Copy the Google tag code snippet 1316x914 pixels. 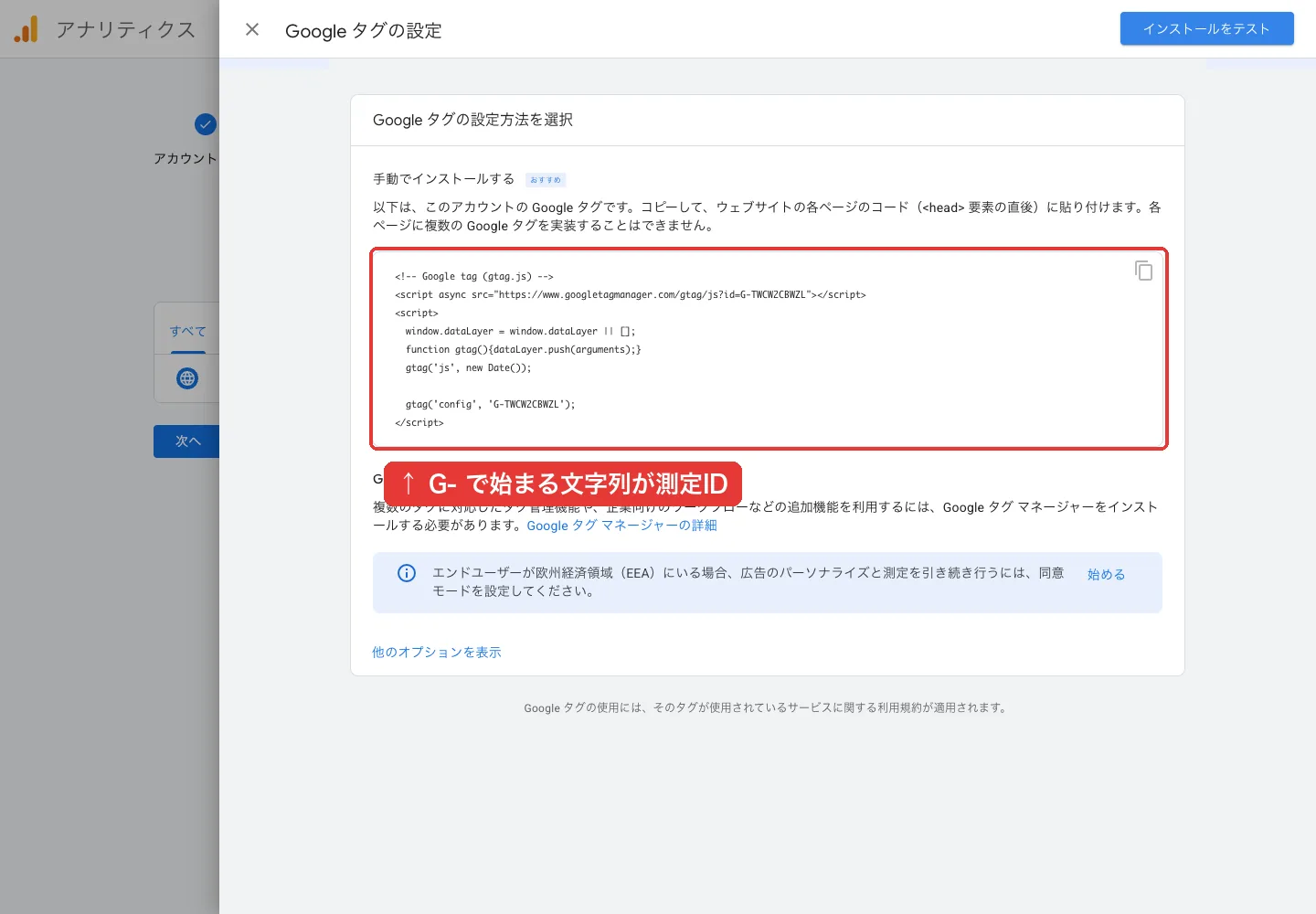point(1143,271)
